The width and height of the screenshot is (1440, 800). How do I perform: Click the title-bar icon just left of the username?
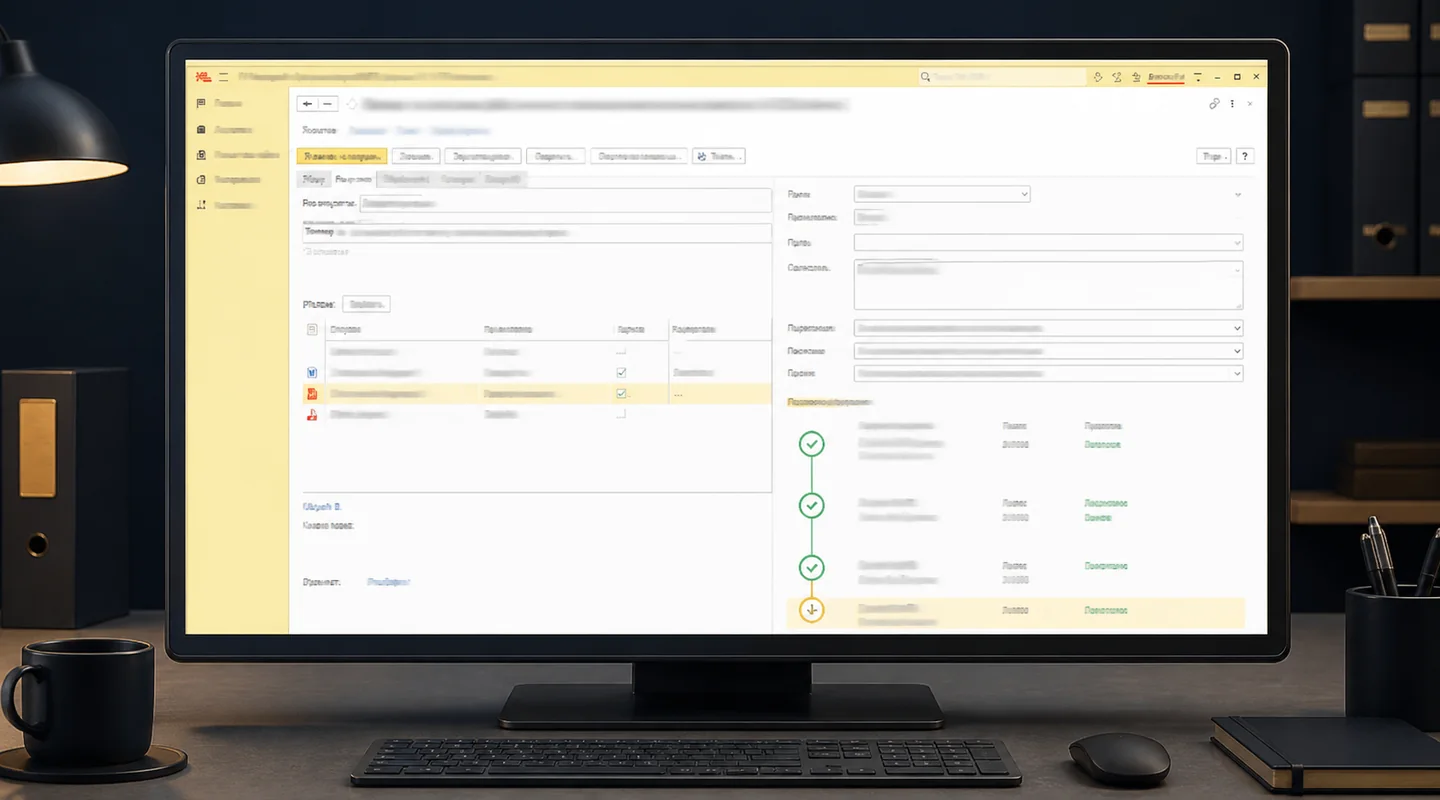(1135, 76)
